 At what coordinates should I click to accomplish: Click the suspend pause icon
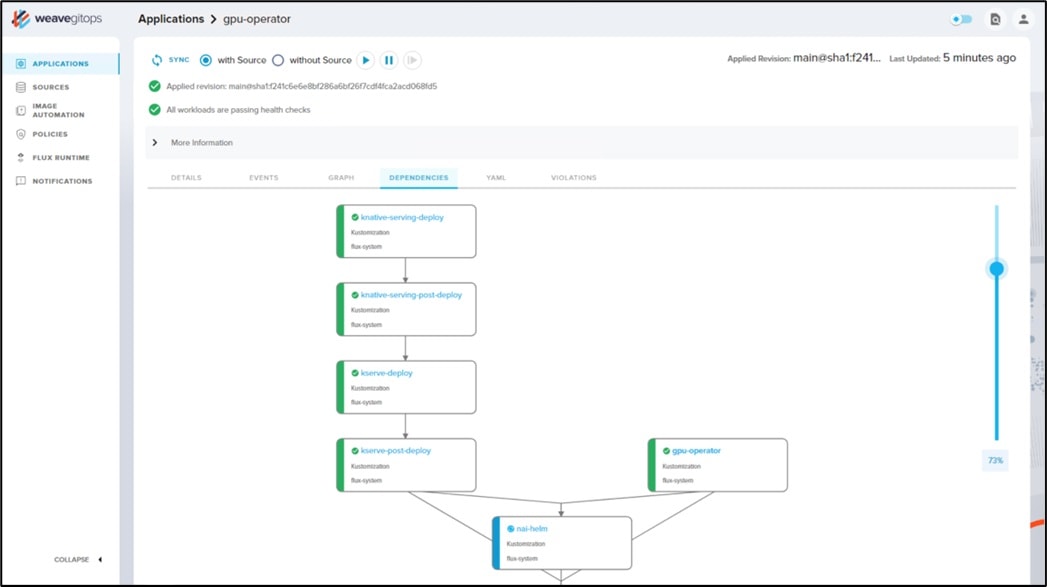[389, 60]
